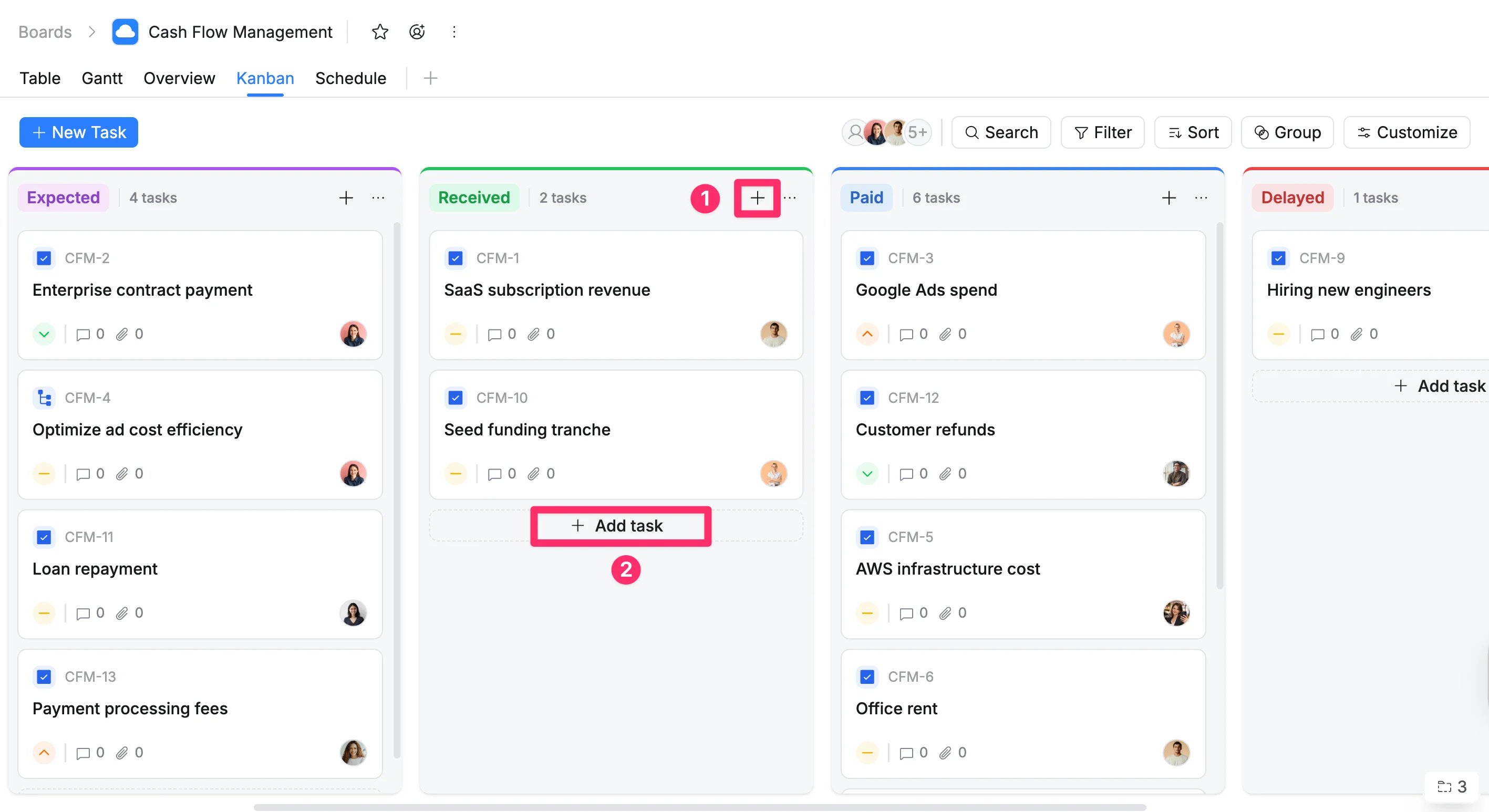This screenshot has width=1489, height=812.
Task: Click unassigned member avatar icon in toolbar
Action: coord(855,132)
